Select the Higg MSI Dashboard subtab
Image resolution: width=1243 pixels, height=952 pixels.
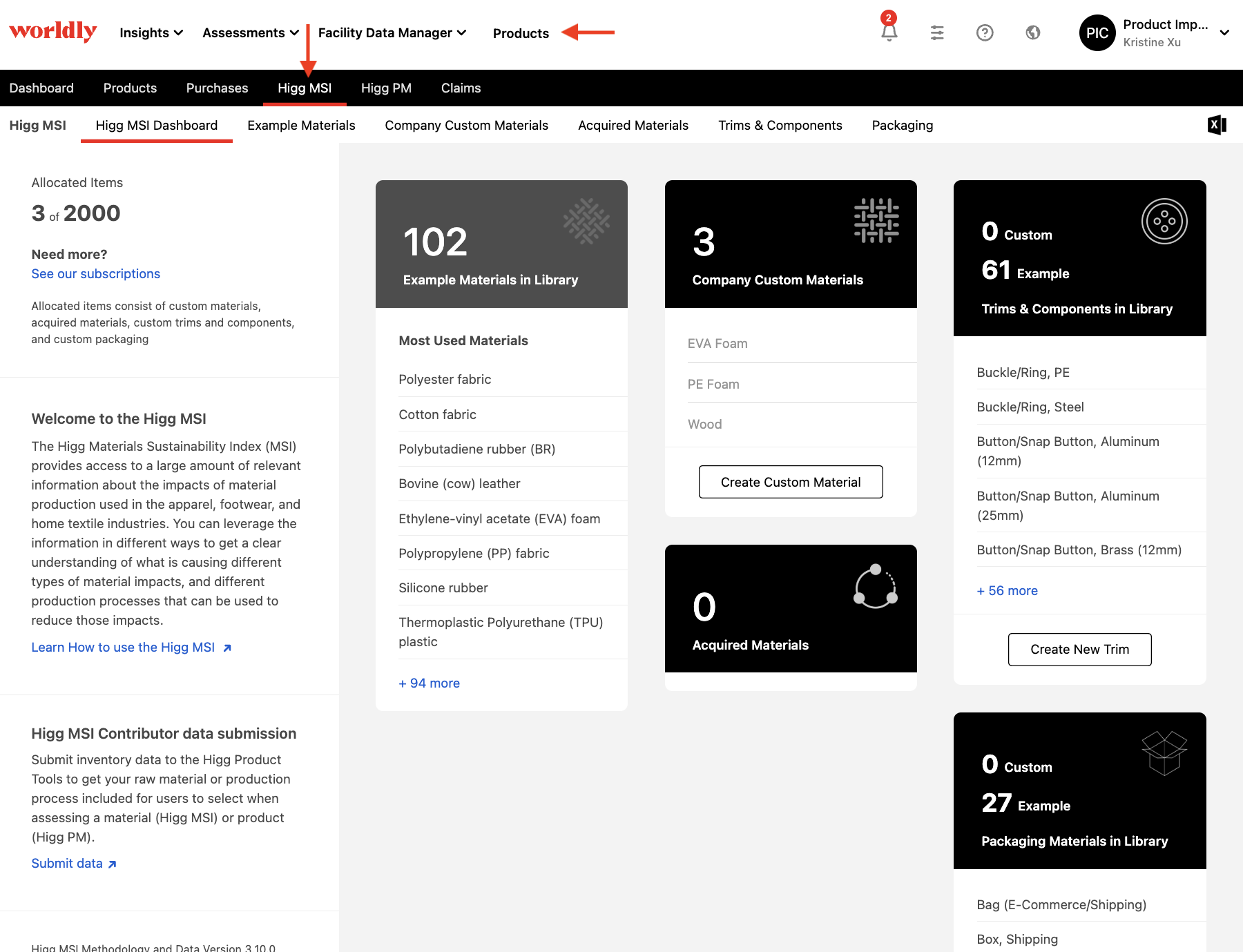tap(157, 125)
